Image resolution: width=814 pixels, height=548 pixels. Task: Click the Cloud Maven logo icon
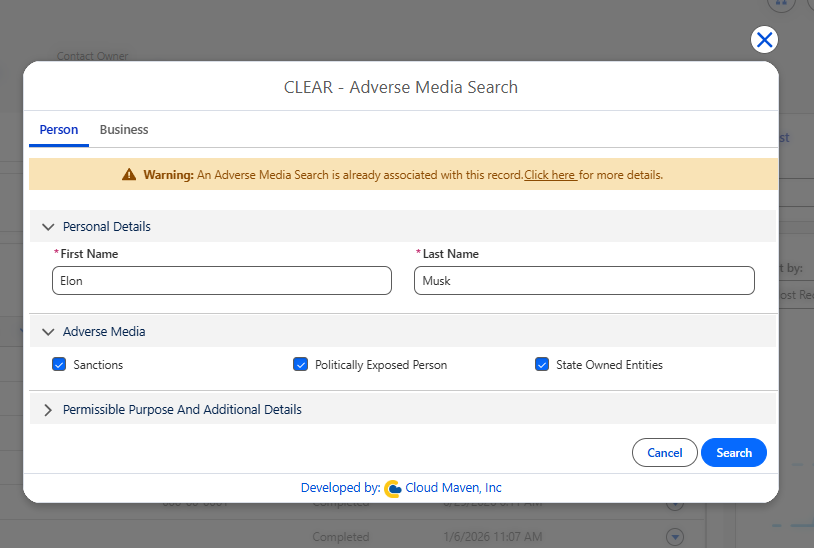click(393, 488)
